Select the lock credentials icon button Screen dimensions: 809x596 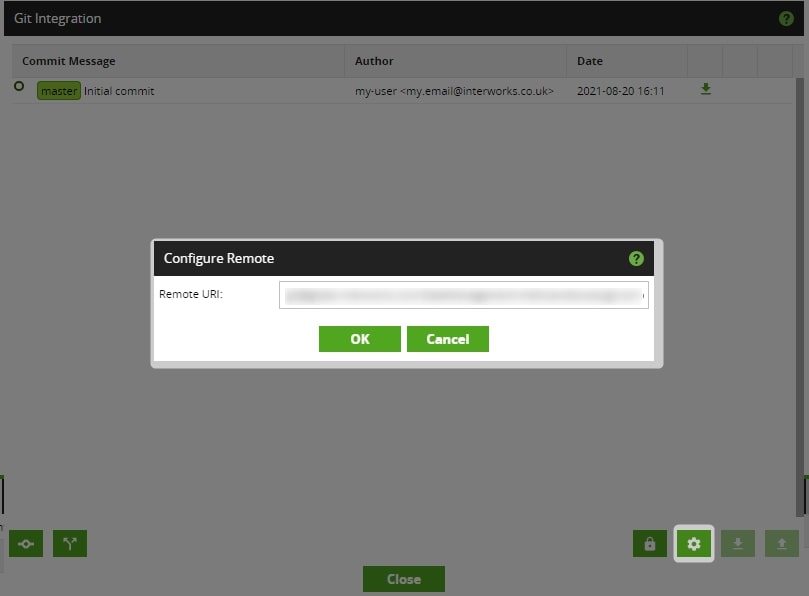point(650,543)
